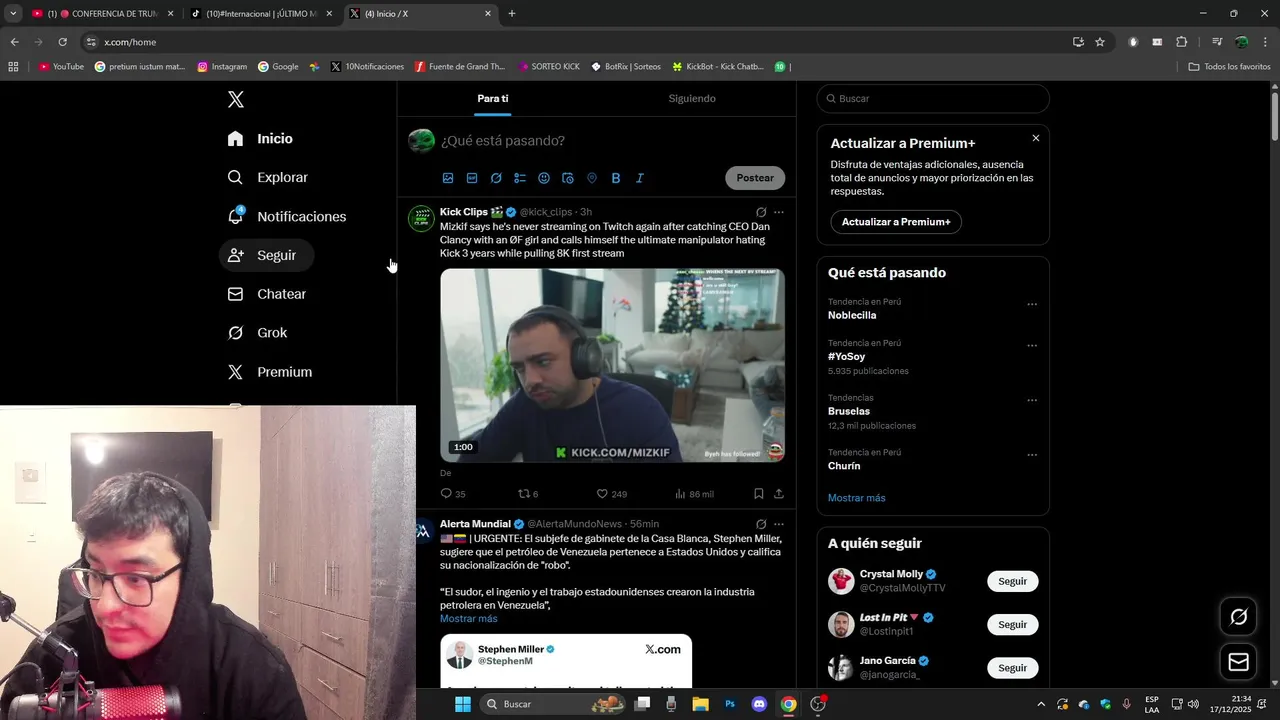Schedule the post with calendar icon
Screen dimensions: 1280x720
[568, 178]
